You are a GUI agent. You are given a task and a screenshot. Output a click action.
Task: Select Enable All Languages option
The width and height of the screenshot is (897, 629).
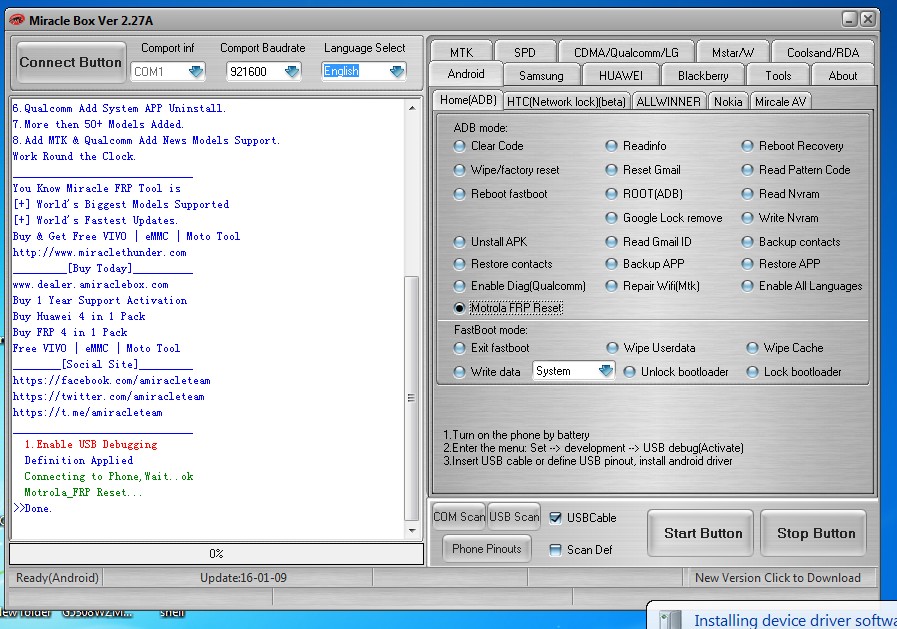(747, 286)
